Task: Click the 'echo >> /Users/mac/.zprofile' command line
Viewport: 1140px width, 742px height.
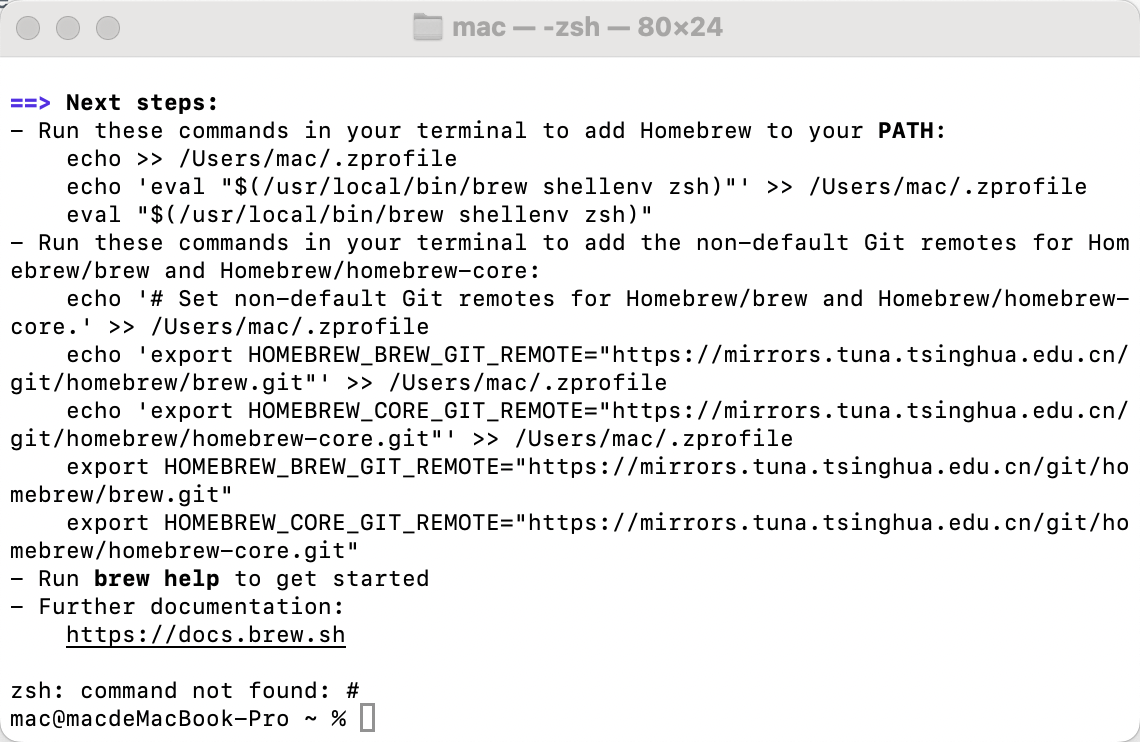Action: tap(262, 159)
